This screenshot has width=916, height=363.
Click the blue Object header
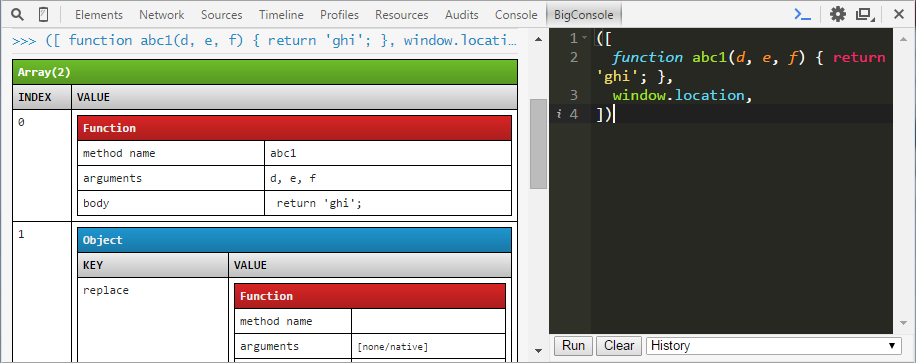(294, 240)
